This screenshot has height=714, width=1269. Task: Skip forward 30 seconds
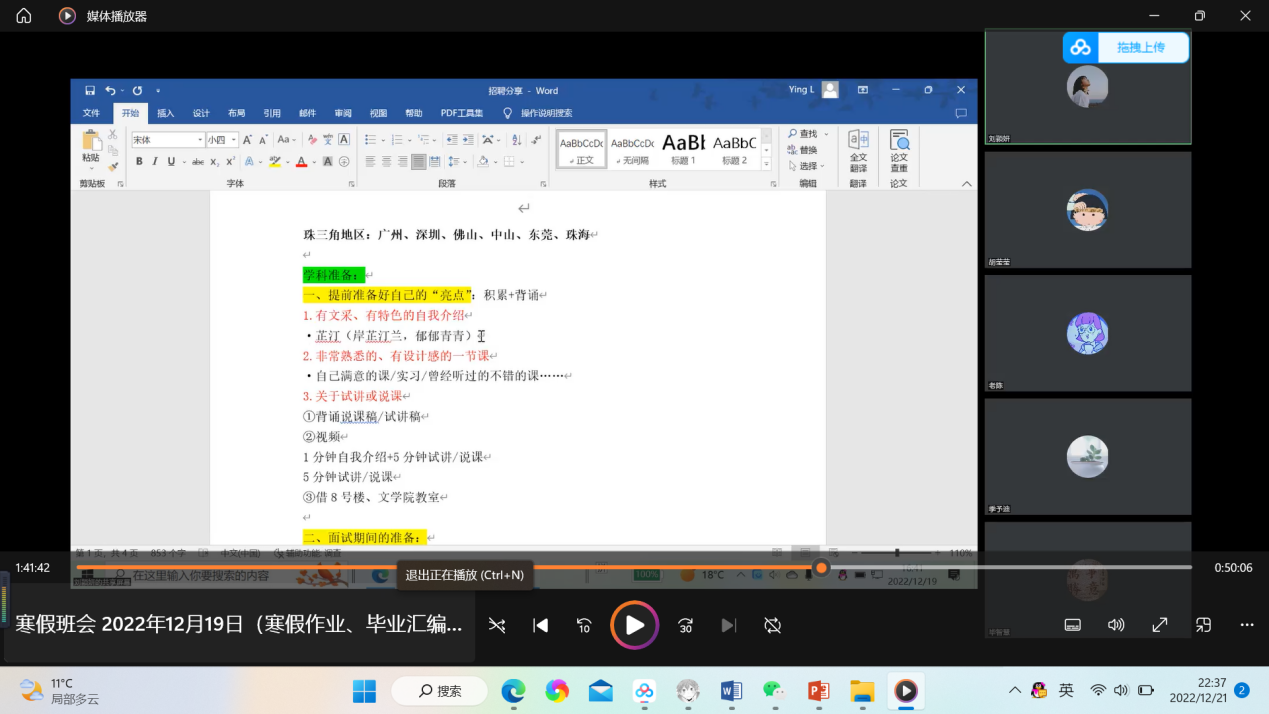click(685, 625)
